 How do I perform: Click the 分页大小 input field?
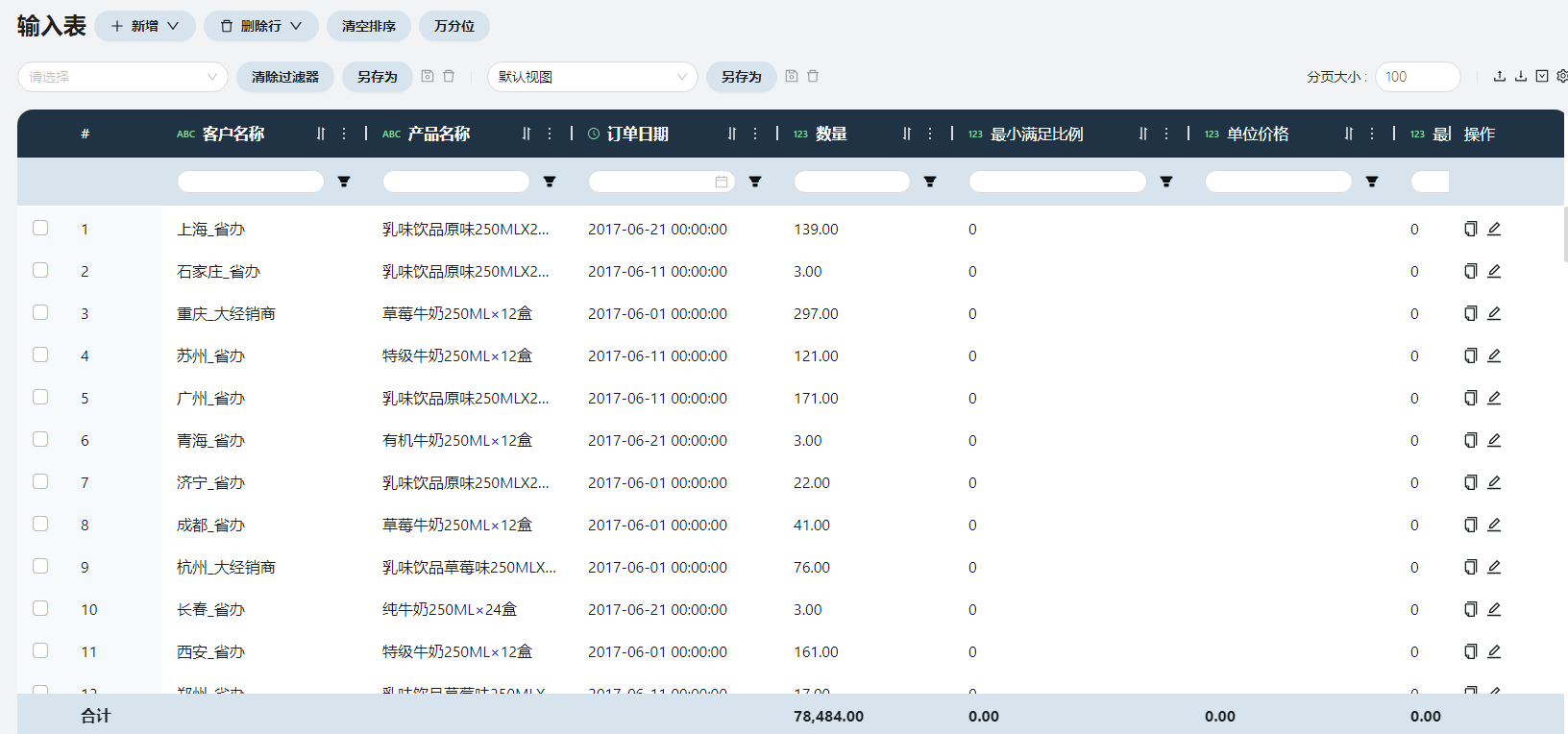1416,77
